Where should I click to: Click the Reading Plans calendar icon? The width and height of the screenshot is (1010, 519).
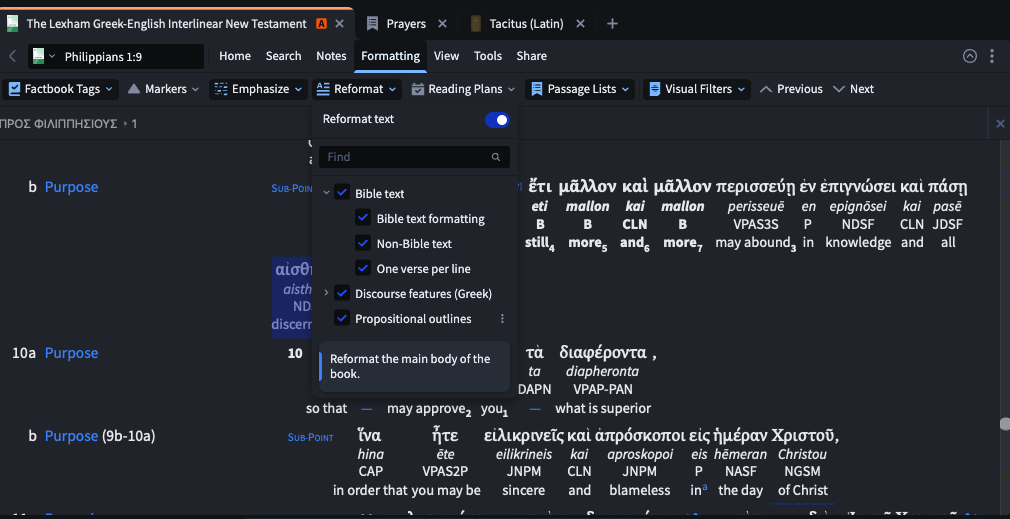click(418, 89)
